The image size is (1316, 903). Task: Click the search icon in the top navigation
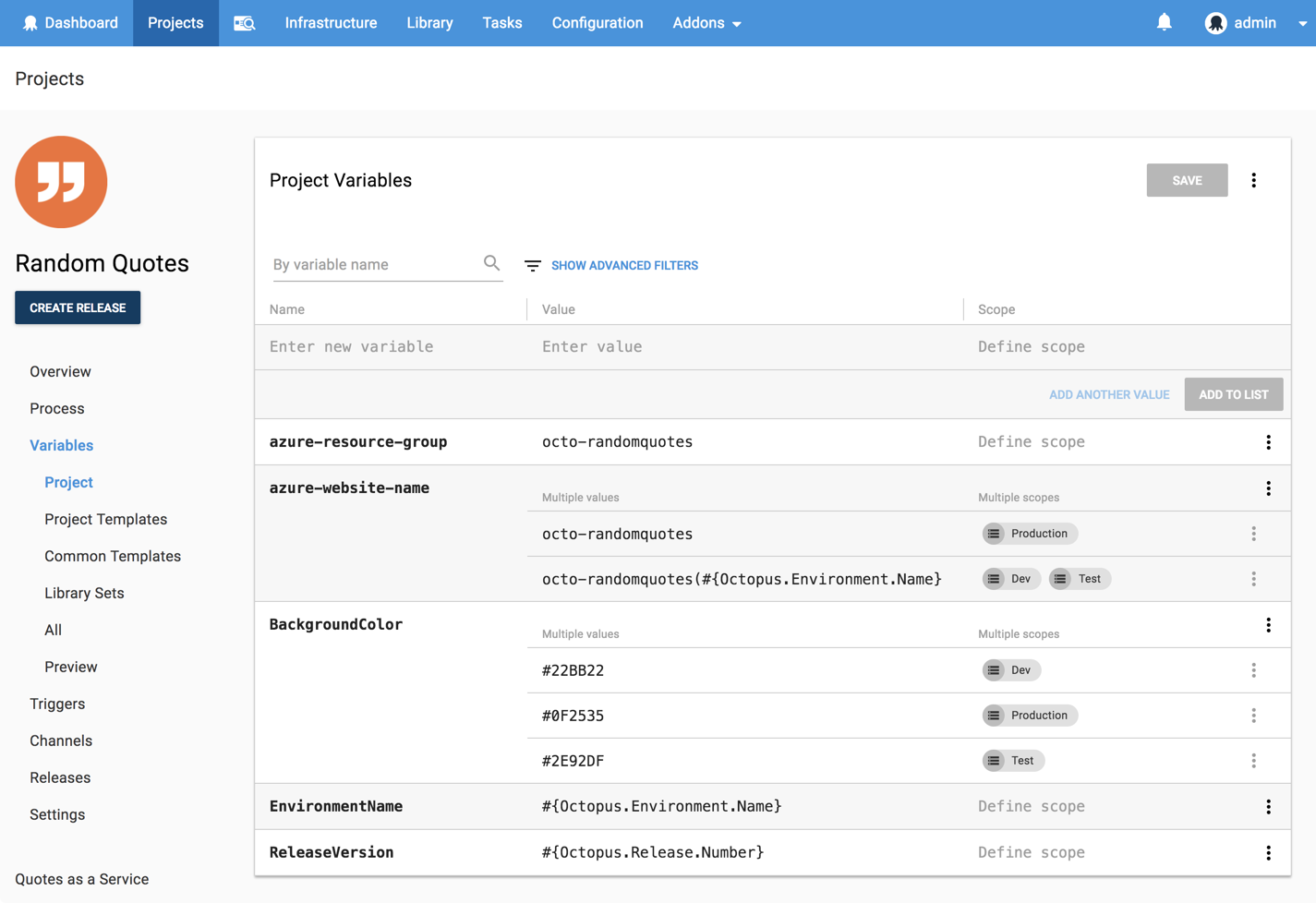point(244,22)
